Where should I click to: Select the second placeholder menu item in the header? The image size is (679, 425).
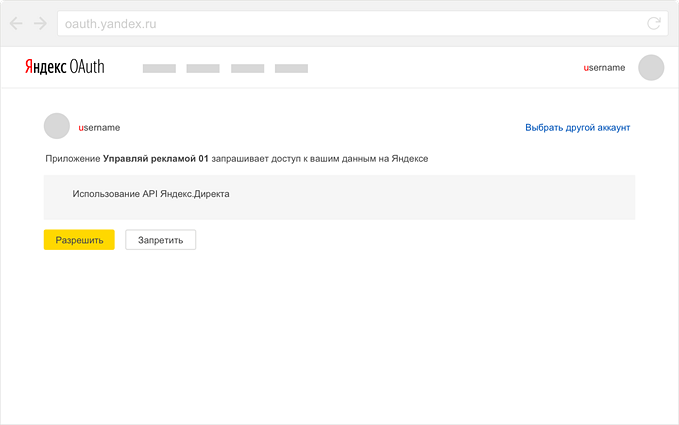tap(203, 69)
